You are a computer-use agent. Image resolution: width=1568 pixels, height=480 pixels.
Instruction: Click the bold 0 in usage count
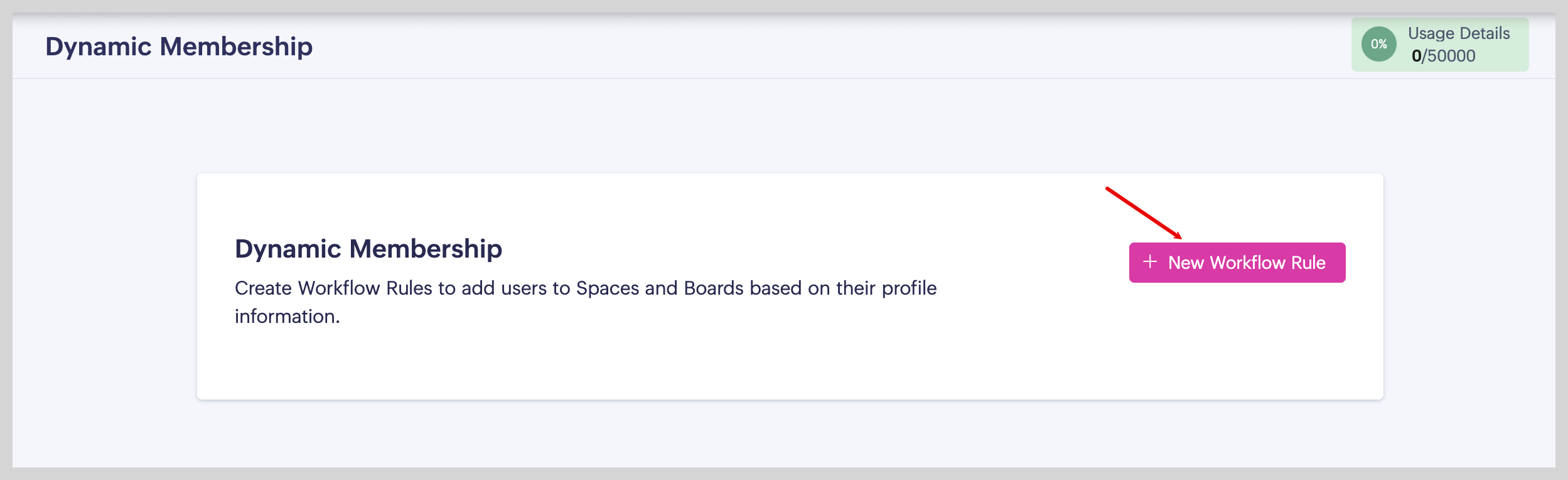pyautogui.click(x=1417, y=56)
